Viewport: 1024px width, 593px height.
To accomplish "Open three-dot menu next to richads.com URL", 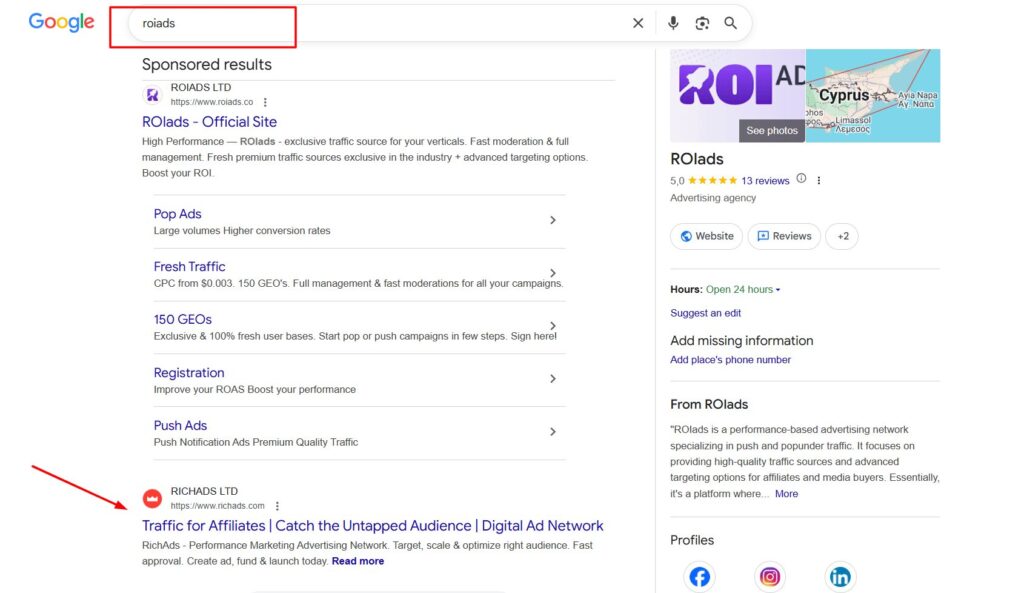I will click(277, 505).
